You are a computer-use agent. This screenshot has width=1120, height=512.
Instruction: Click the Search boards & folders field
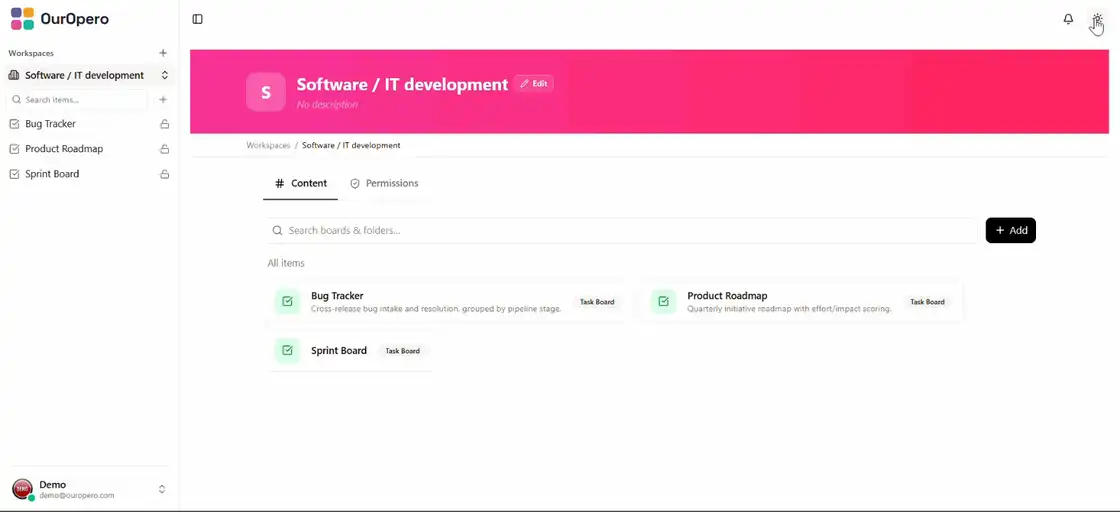(622, 231)
